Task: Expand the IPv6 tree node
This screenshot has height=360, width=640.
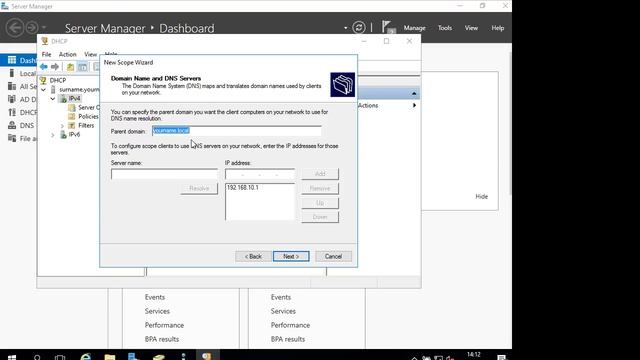Action: click(53, 134)
